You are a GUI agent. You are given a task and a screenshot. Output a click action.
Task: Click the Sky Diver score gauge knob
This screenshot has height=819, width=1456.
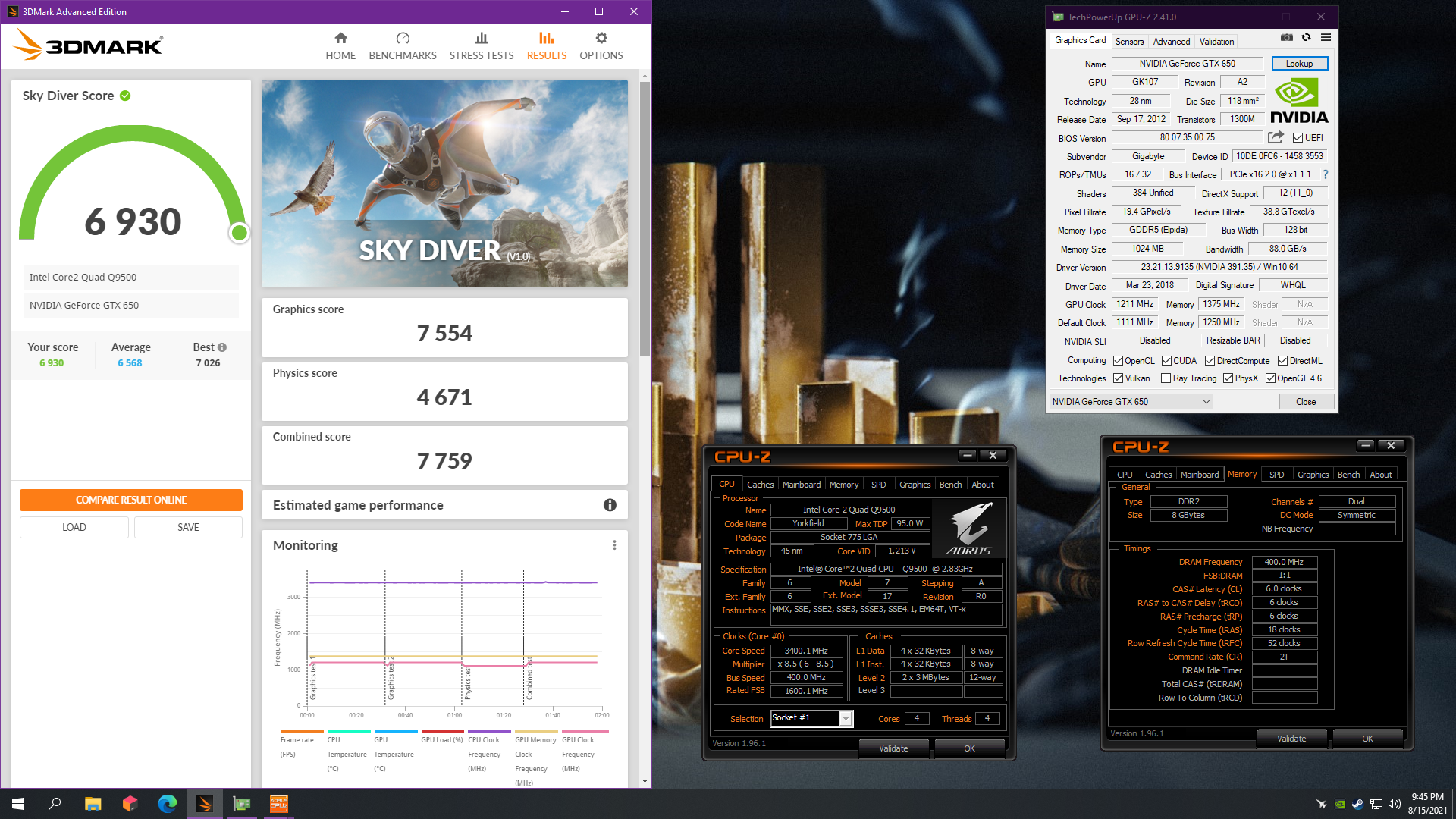(239, 233)
